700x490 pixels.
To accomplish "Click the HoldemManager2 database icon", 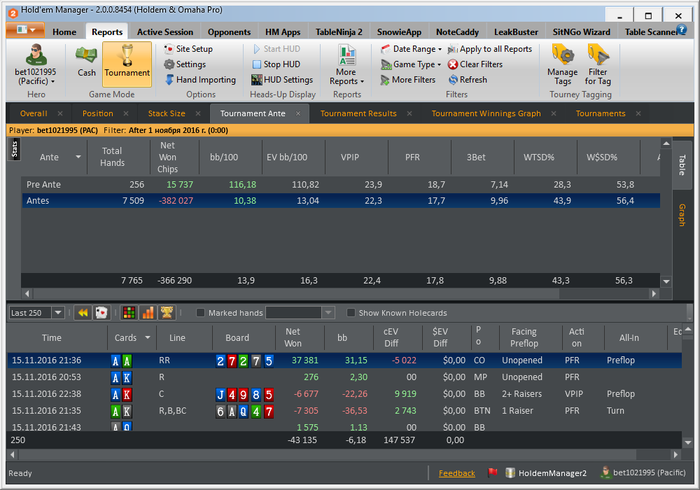I will point(510,473).
